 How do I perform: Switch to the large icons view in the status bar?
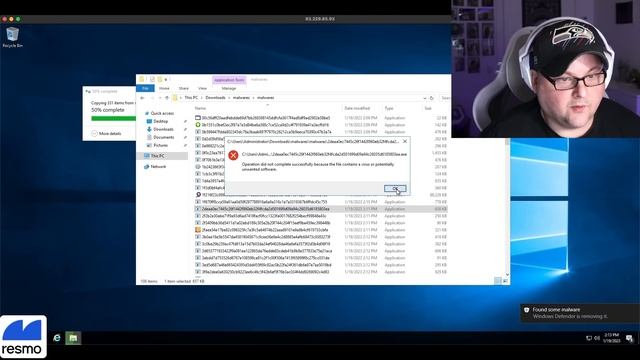coord(505,281)
